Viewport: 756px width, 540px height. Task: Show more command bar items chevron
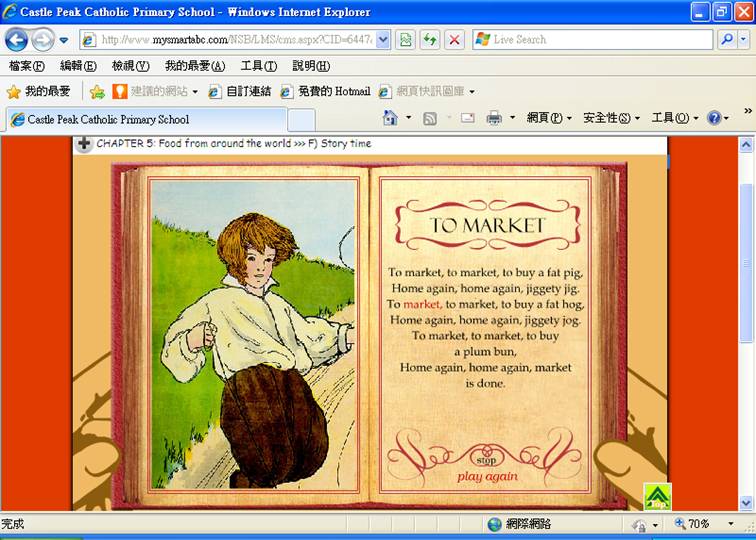[748, 111]
